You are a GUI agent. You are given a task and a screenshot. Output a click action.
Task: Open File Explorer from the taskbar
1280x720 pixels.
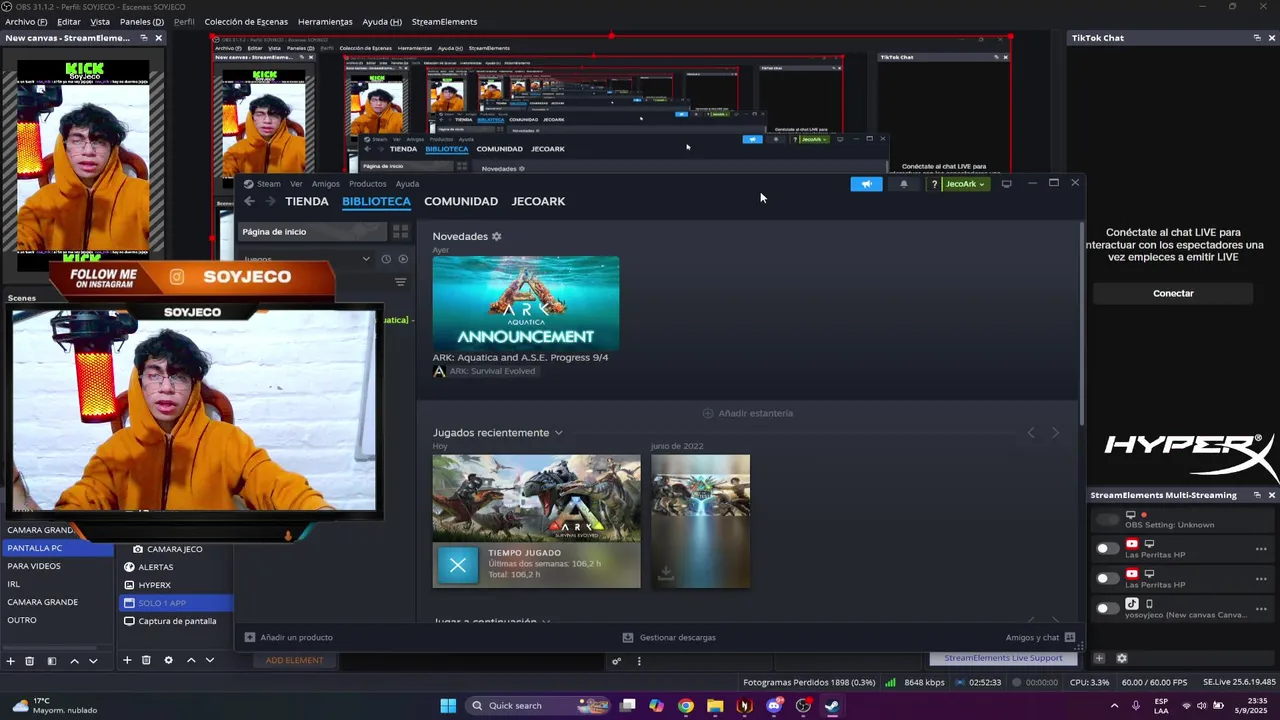(715, 706)
